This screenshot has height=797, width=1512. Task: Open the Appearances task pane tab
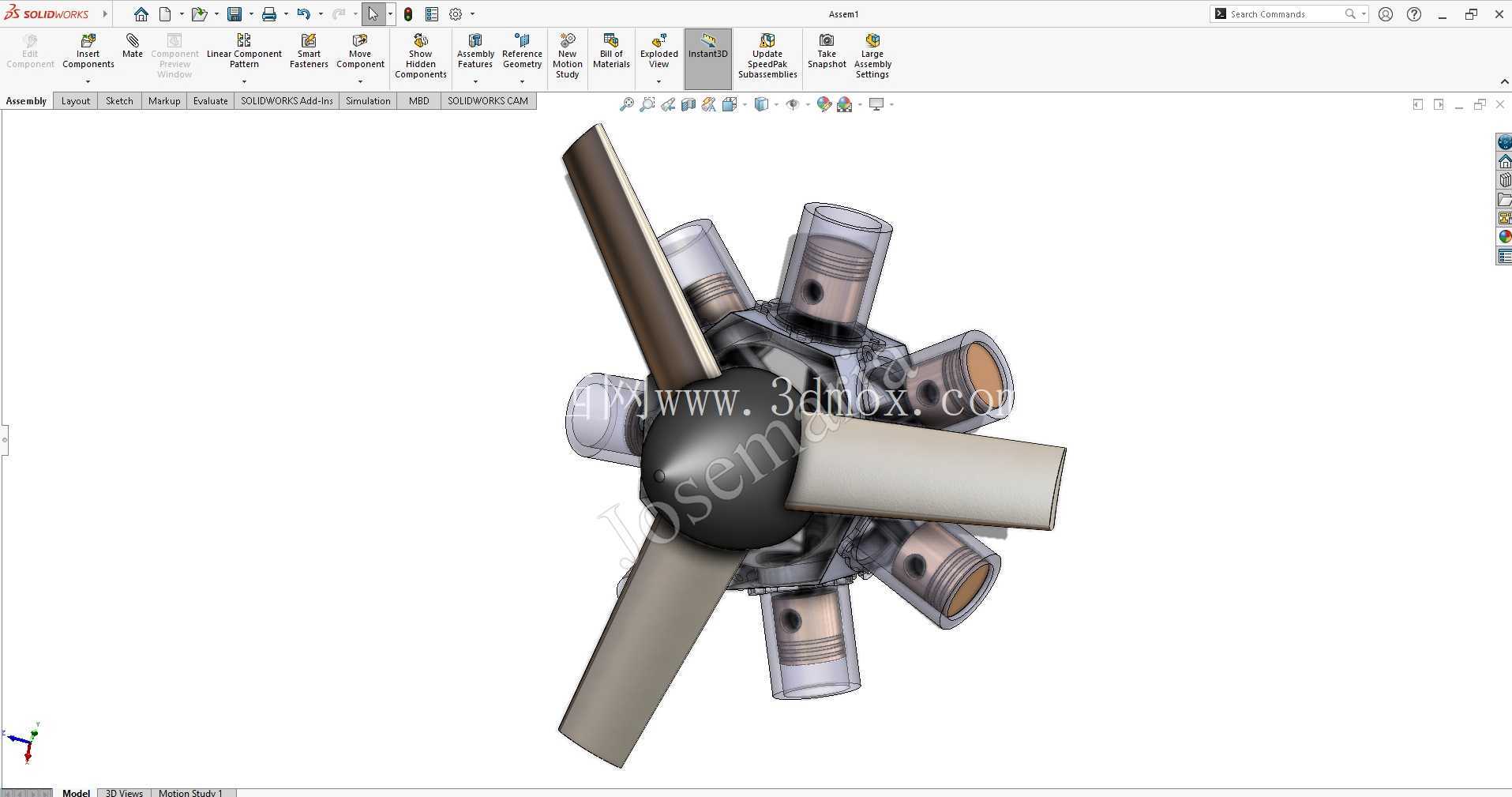tap(1505, 237)
